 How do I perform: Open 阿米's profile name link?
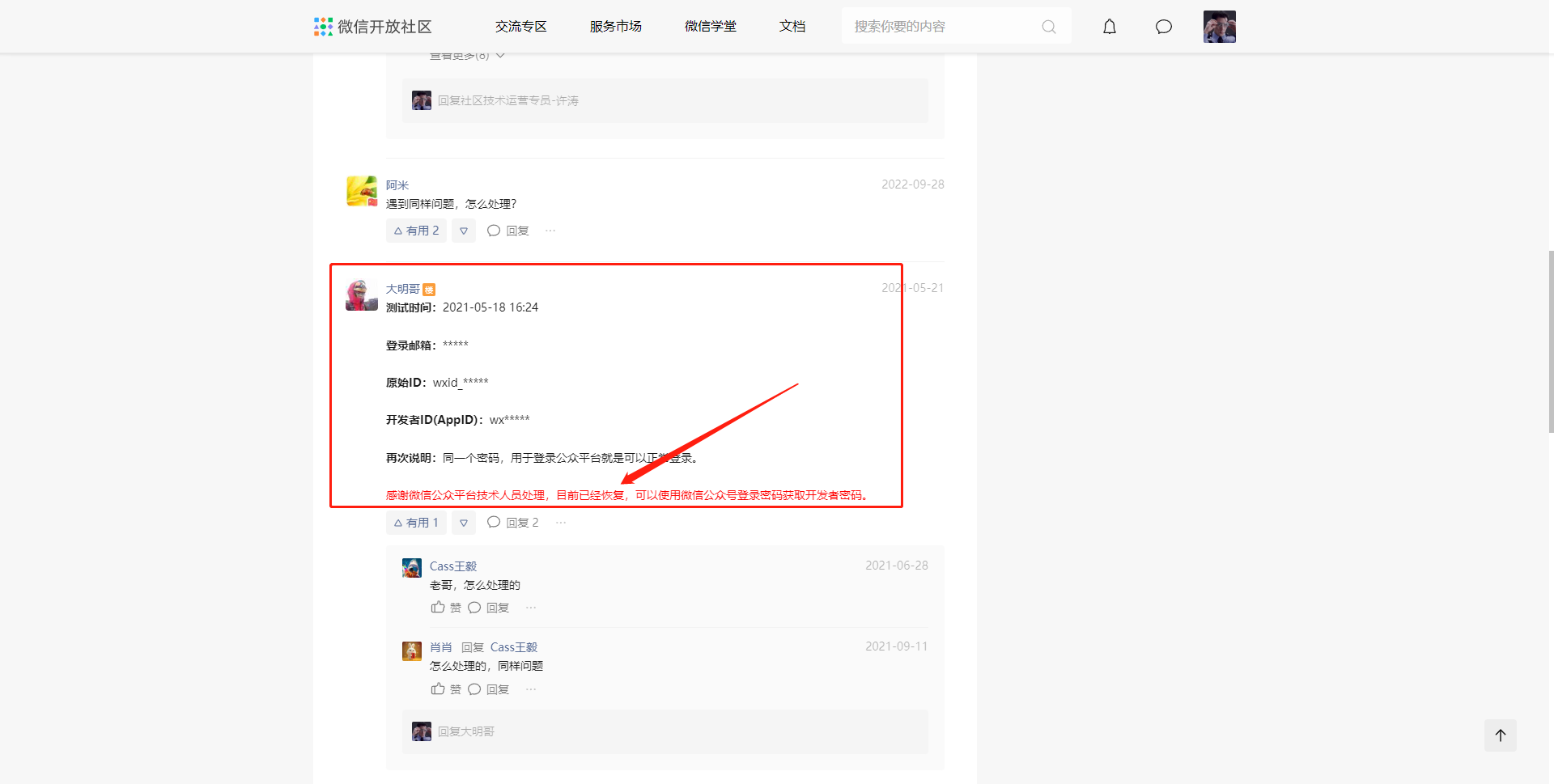pyautogui.click(x=397, y=185)
